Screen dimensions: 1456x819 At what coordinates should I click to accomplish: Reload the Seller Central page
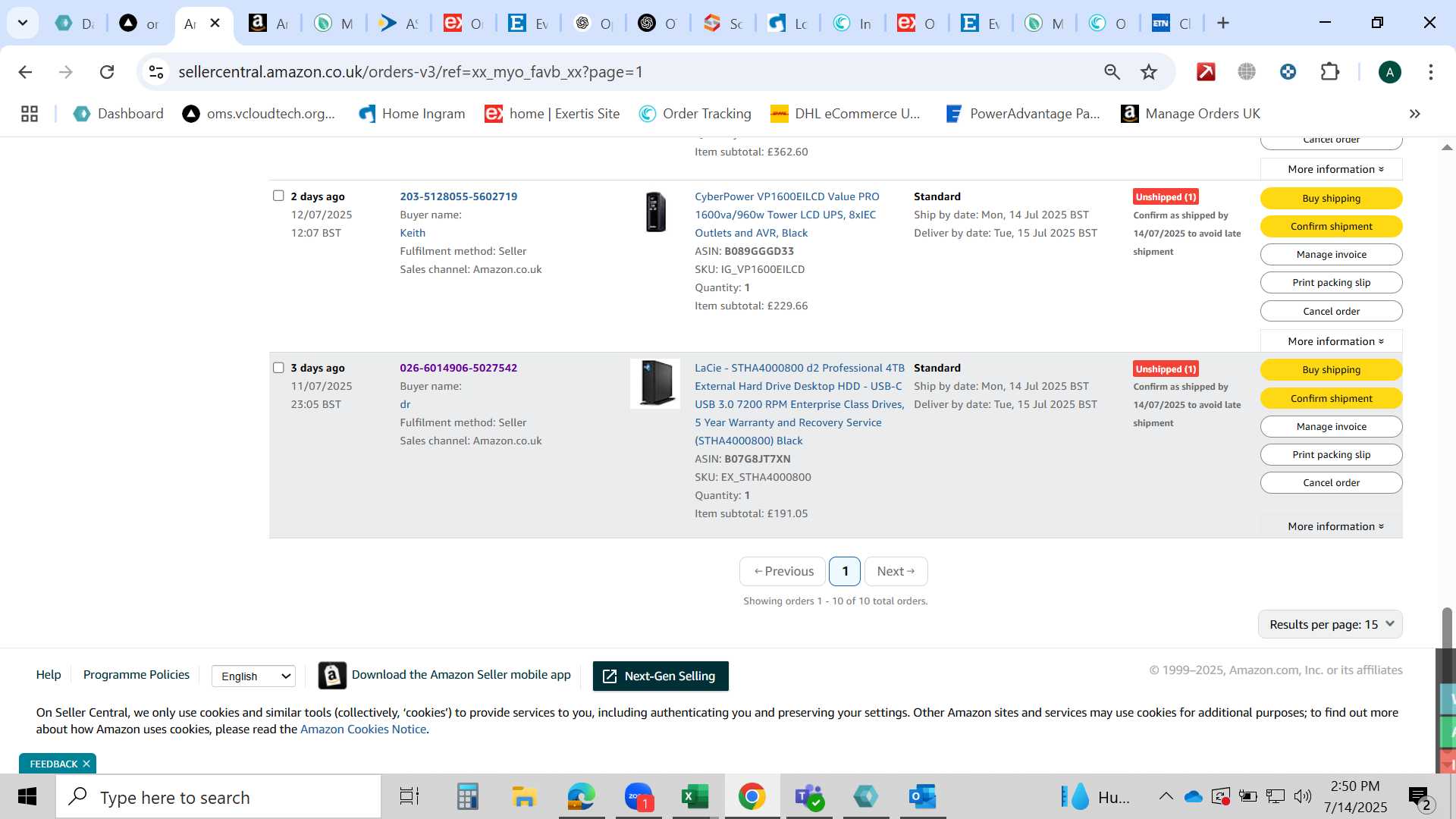point(107,72)
